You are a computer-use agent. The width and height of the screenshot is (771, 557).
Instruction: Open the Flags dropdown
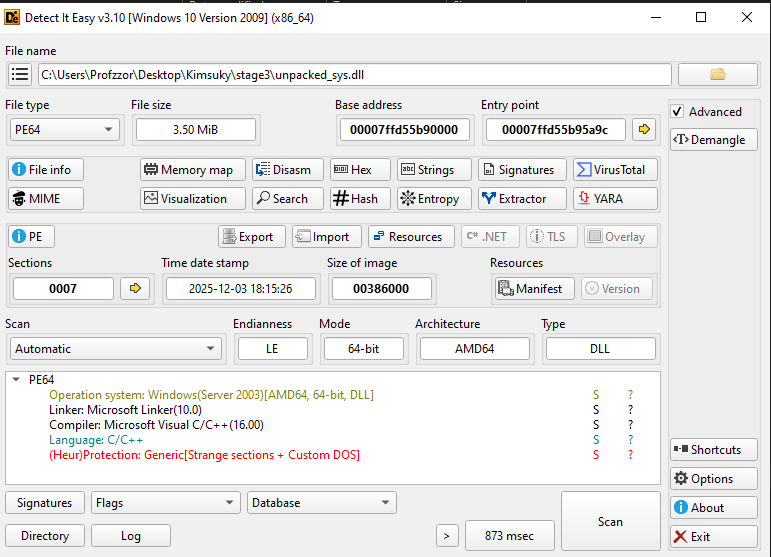pyautogui.click(x=166, y=503)
